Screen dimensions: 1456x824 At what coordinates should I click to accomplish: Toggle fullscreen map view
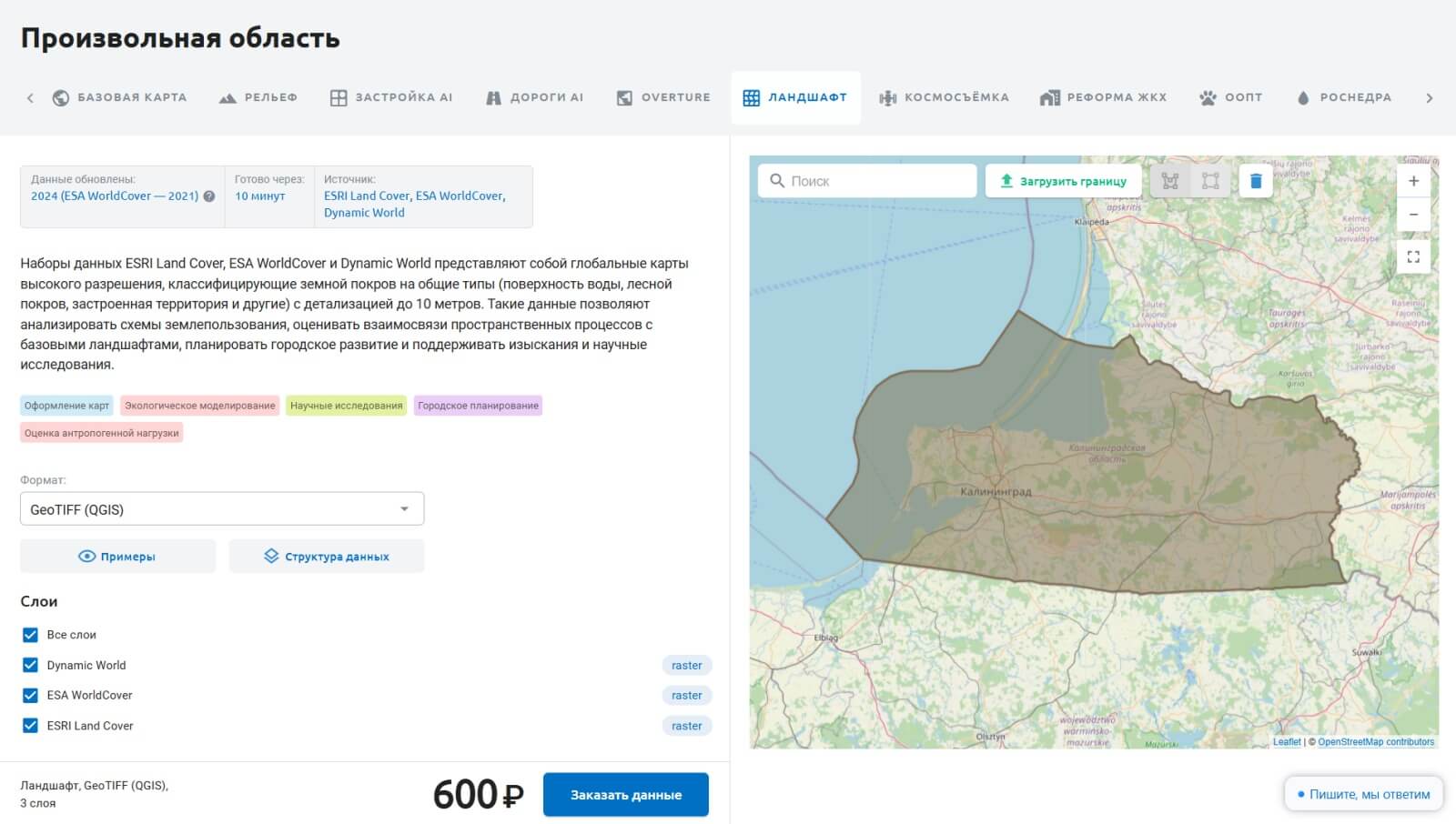click(1413, 256)
